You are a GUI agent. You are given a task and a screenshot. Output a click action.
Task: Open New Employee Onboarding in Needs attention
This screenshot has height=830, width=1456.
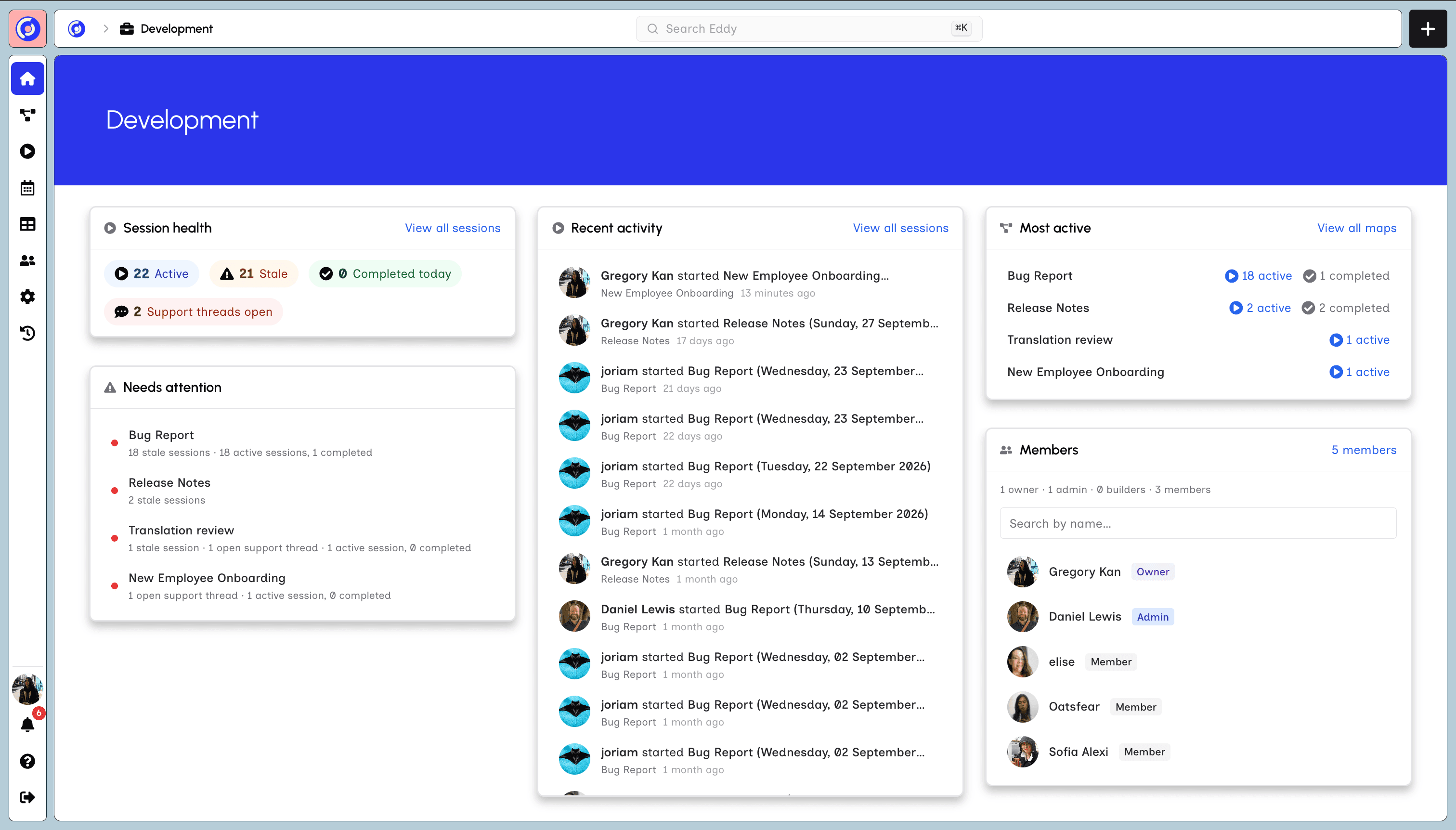[x=302, y=586]
